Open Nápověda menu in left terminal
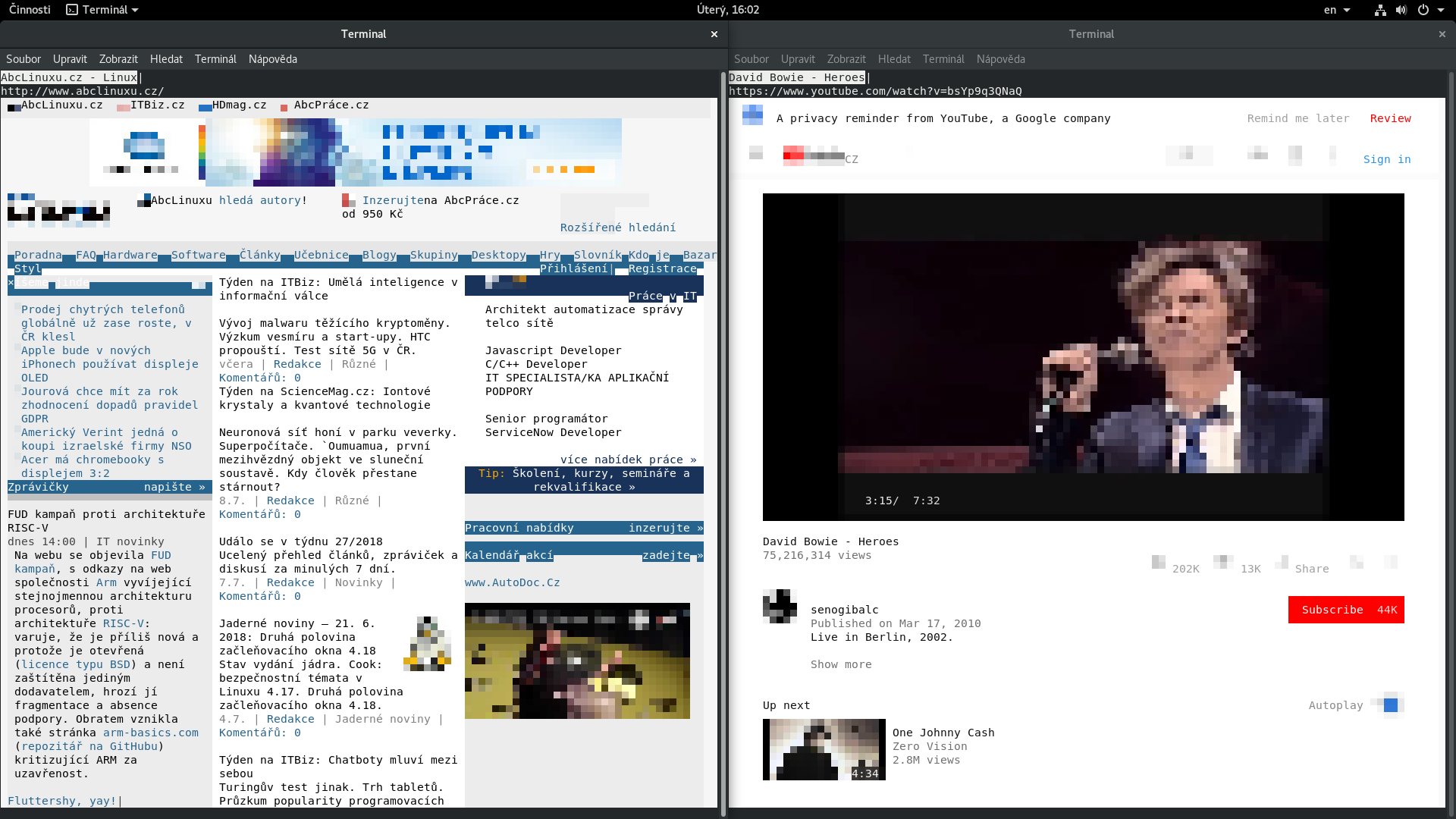 click(x=273, y=59)
